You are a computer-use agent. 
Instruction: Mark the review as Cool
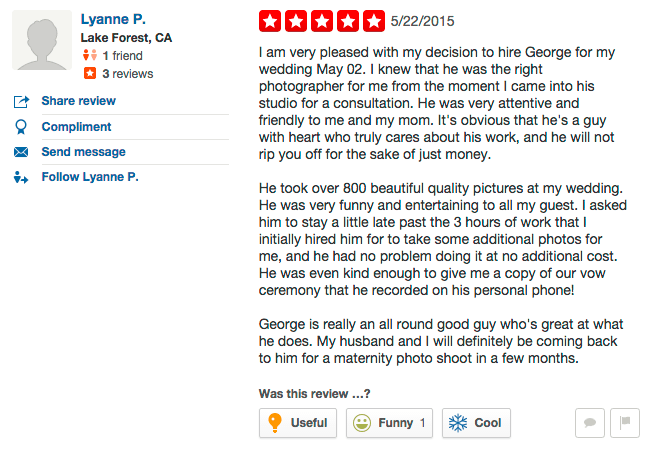[x=476, y=423]
